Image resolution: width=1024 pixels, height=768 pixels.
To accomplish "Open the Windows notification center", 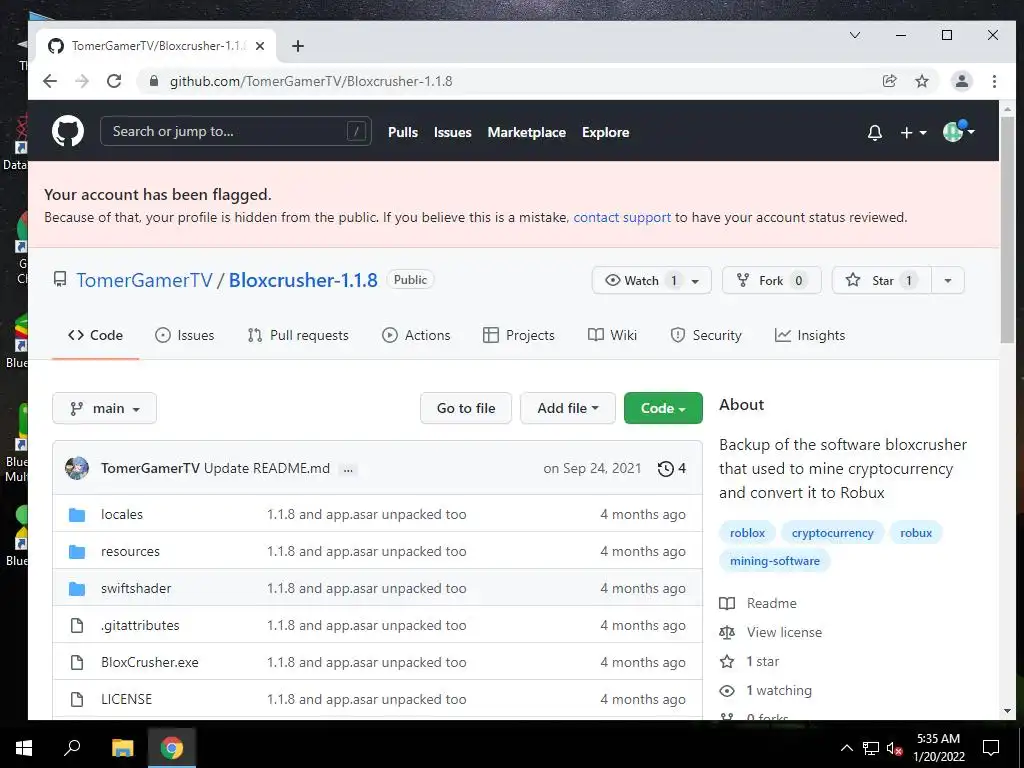I will 991,748.
